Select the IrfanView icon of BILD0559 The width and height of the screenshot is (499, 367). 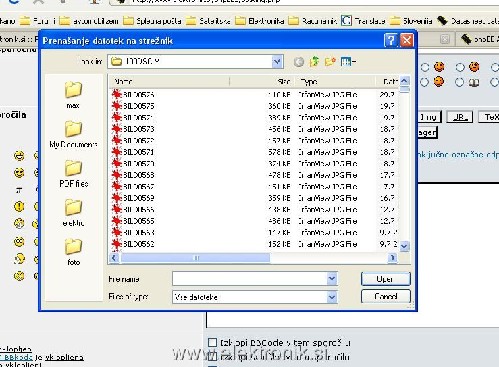(116, 198)
